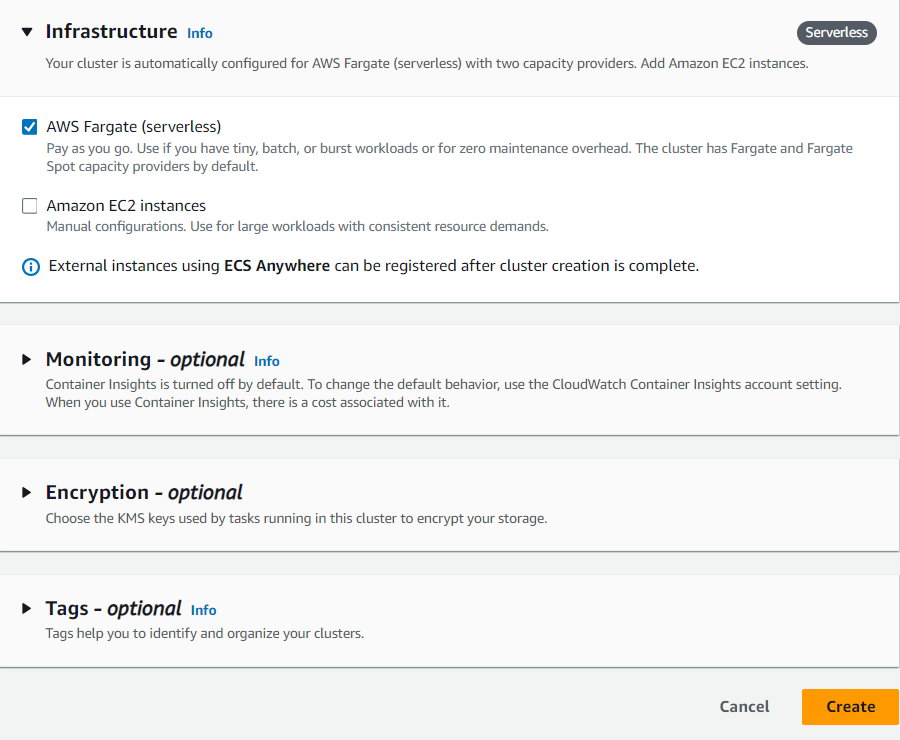The width and height of the screenshot is (900, 740).
Task: Collapse the Infrastructure section arrow
Action: coord(27,32)
